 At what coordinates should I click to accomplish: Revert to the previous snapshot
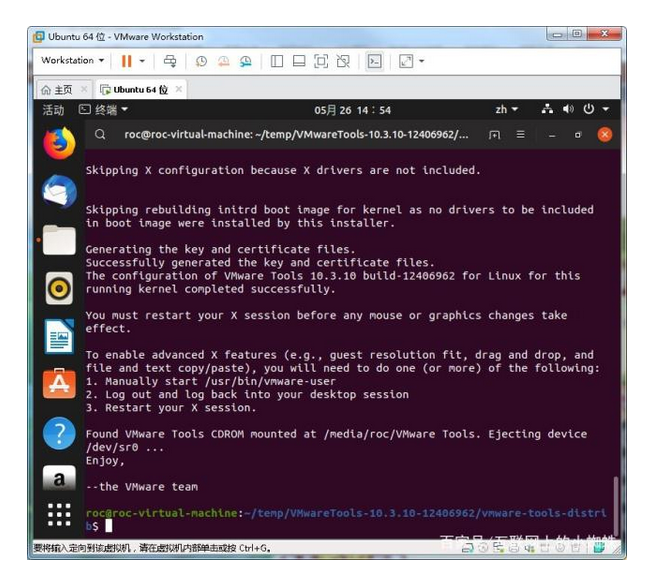224,62
